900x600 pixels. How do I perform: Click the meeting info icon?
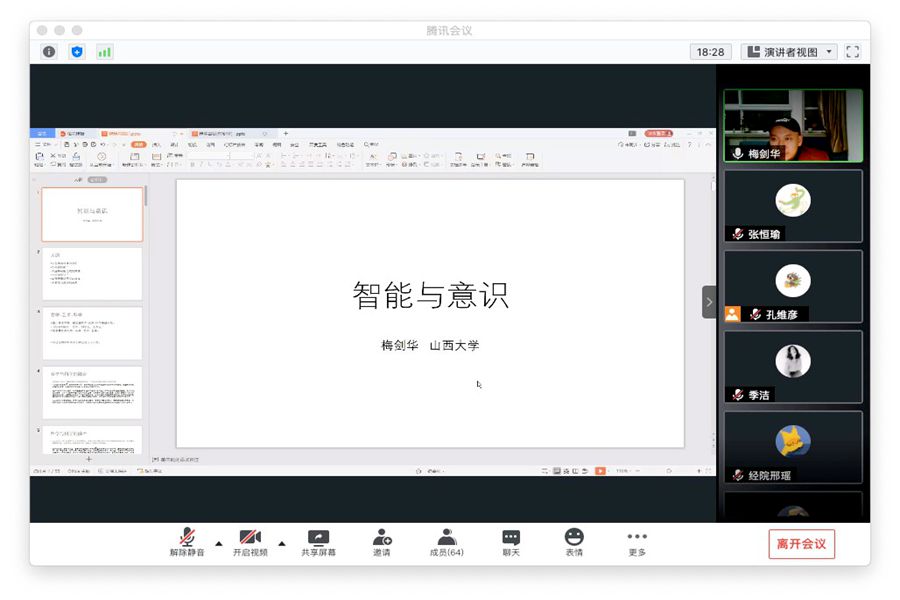[49, 52]
